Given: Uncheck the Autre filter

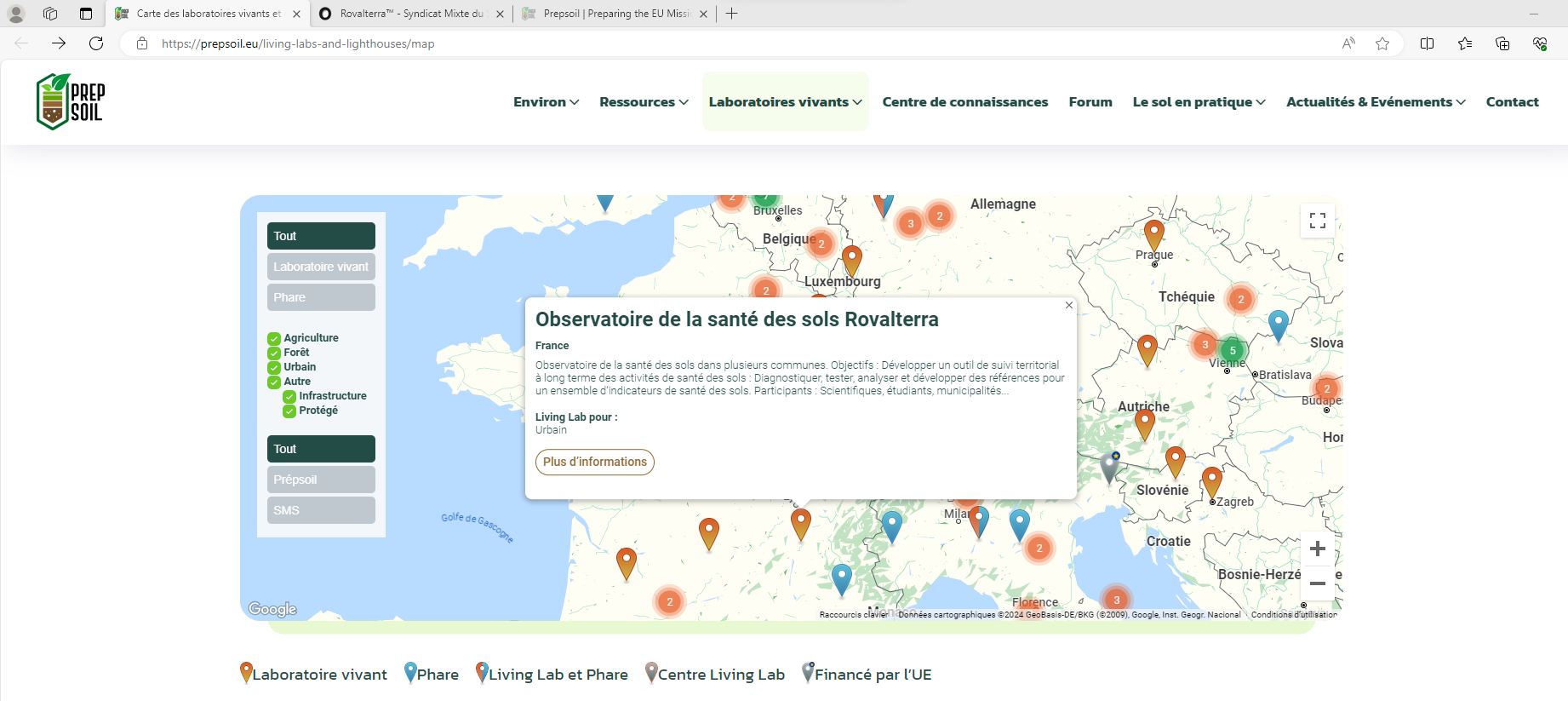Looking at the screenshot, I should (x=274, y=382).
